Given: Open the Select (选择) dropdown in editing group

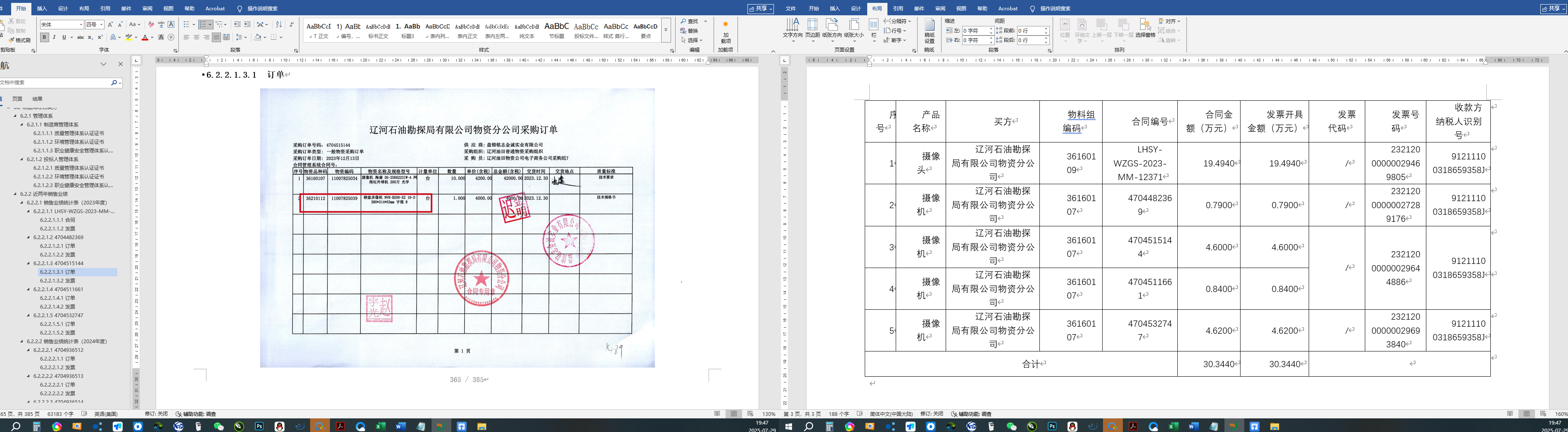Looking at the screenshot, I should [x=692, y=40].
